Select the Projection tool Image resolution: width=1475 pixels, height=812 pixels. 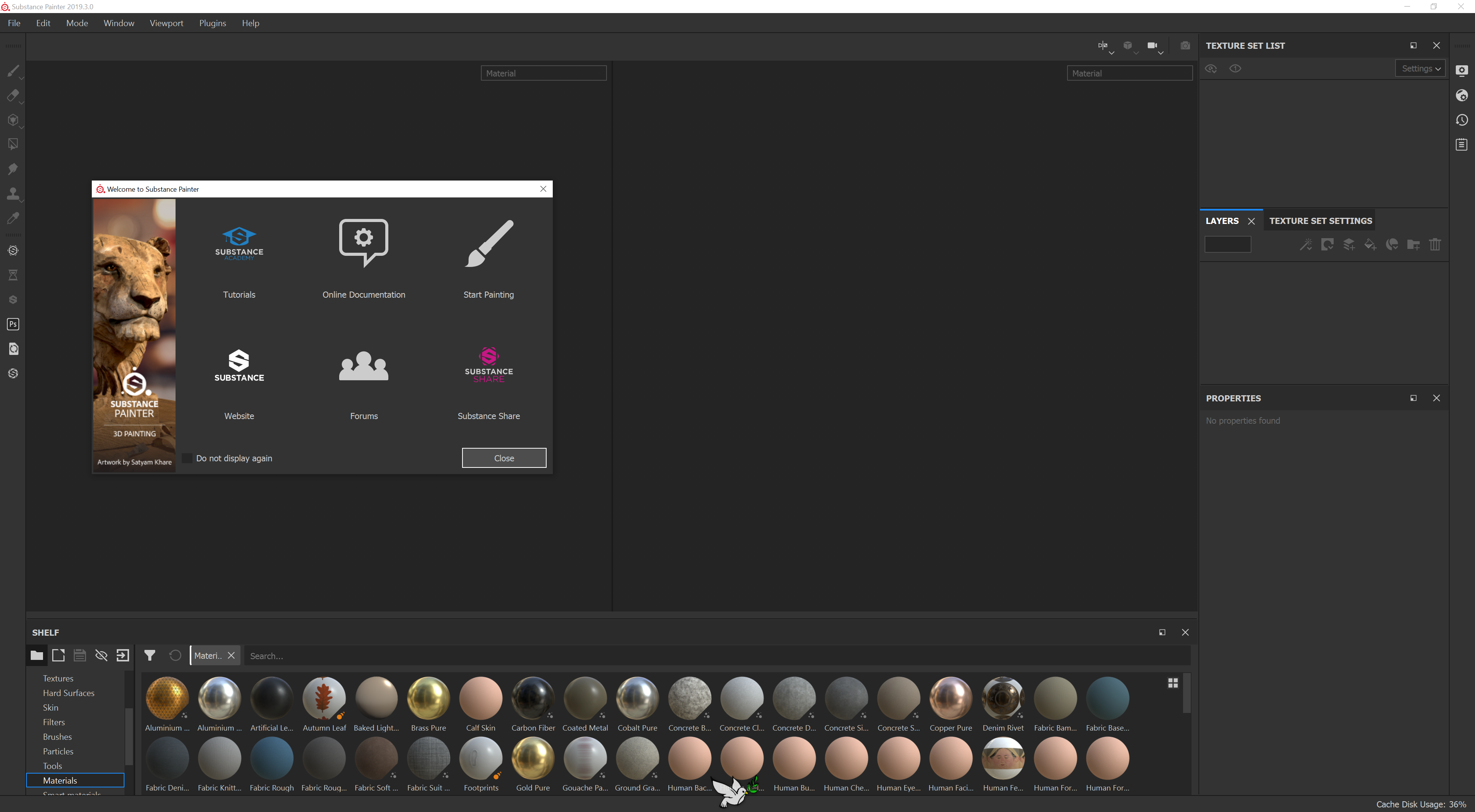pyautogui.click(x=13, y=120)
